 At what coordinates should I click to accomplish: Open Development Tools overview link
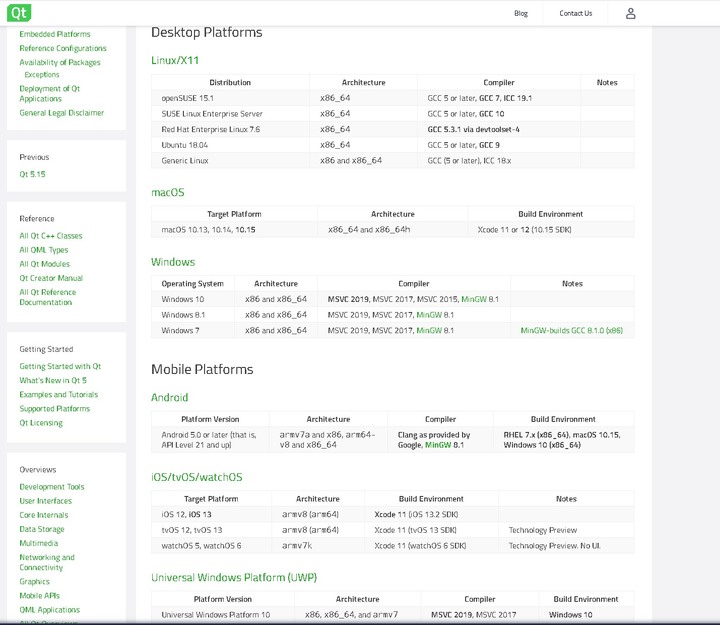52,487
